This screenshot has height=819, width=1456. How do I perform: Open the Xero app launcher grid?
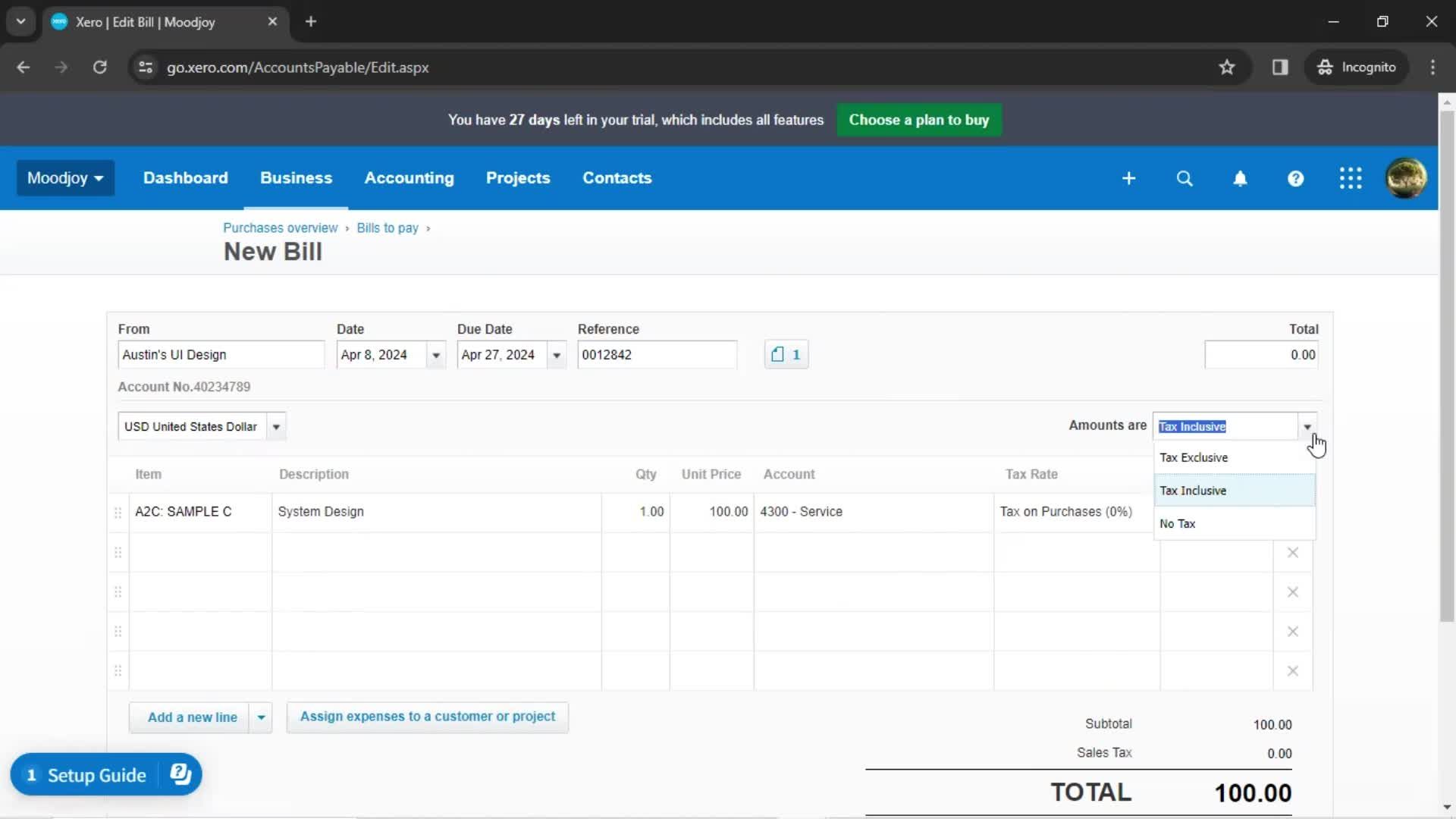pyautogui.click(x=1351, y=178)
